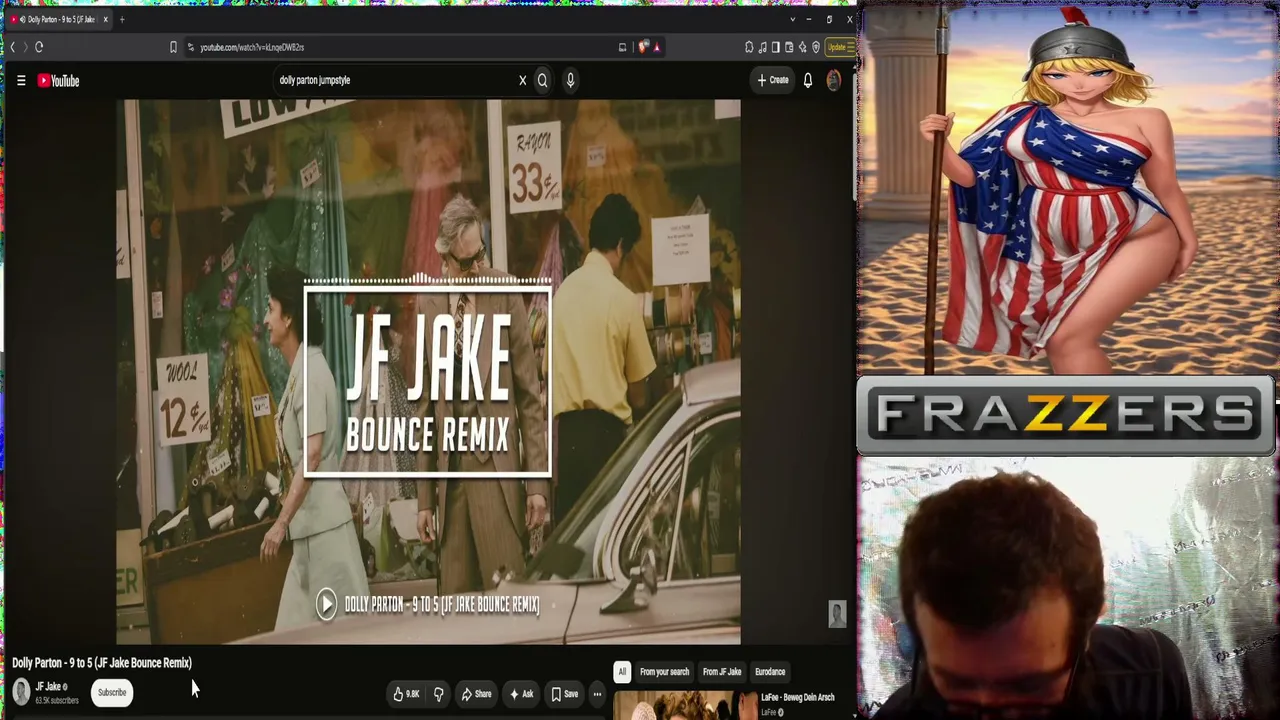Open the Brave Rewards triangle icon

coord(657,47)
